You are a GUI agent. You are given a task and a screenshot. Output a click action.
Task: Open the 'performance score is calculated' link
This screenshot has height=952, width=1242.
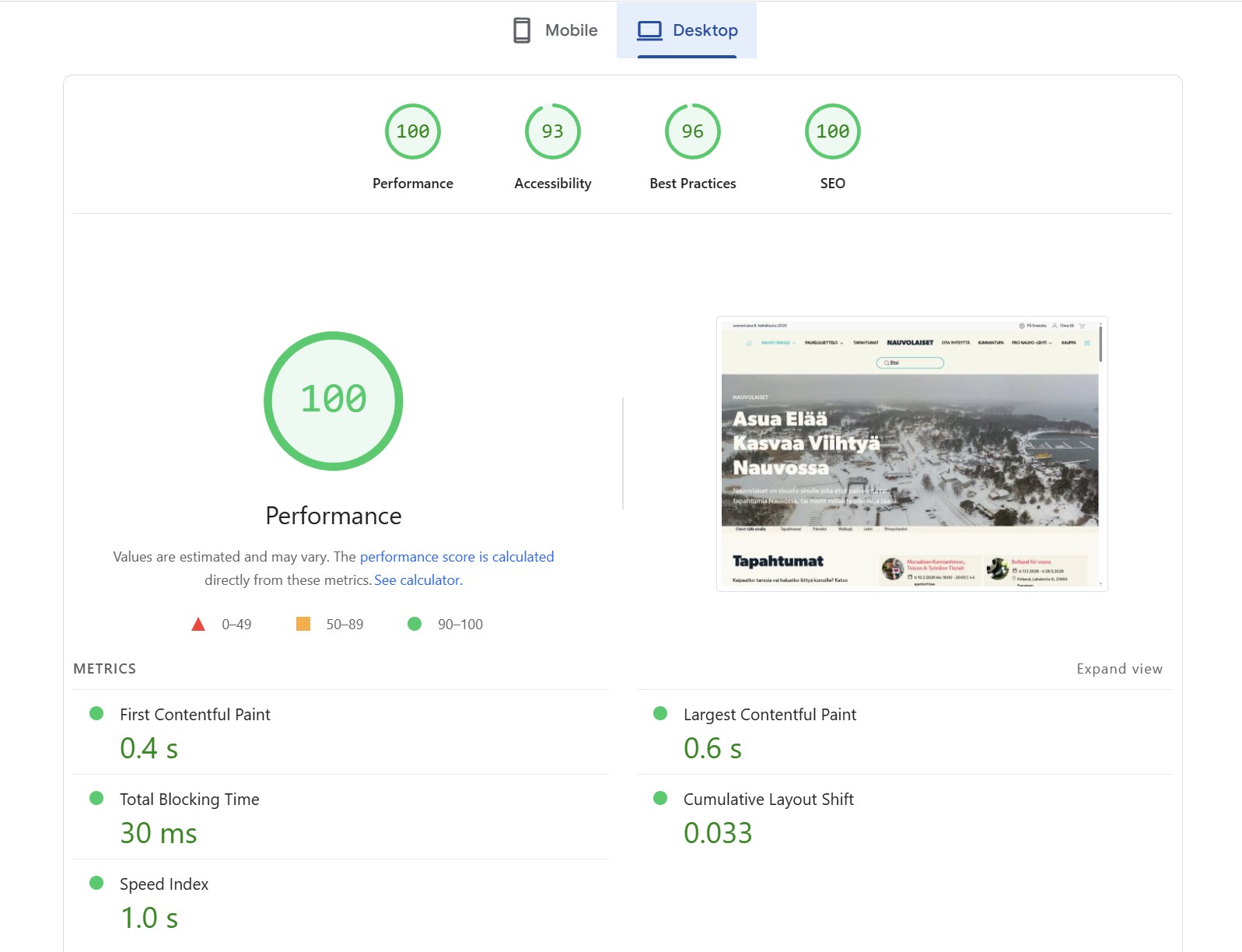point(457,557)
